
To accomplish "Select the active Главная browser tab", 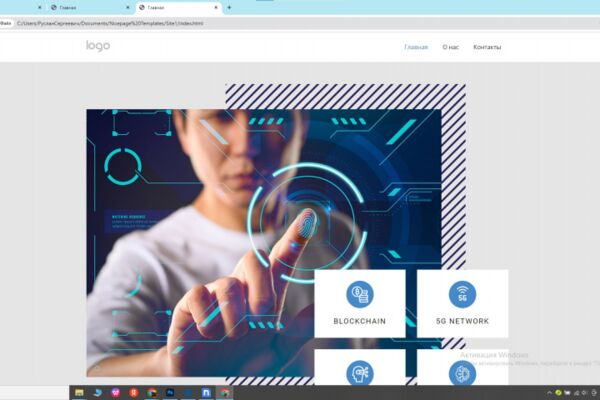I will (x=178, y=8).
